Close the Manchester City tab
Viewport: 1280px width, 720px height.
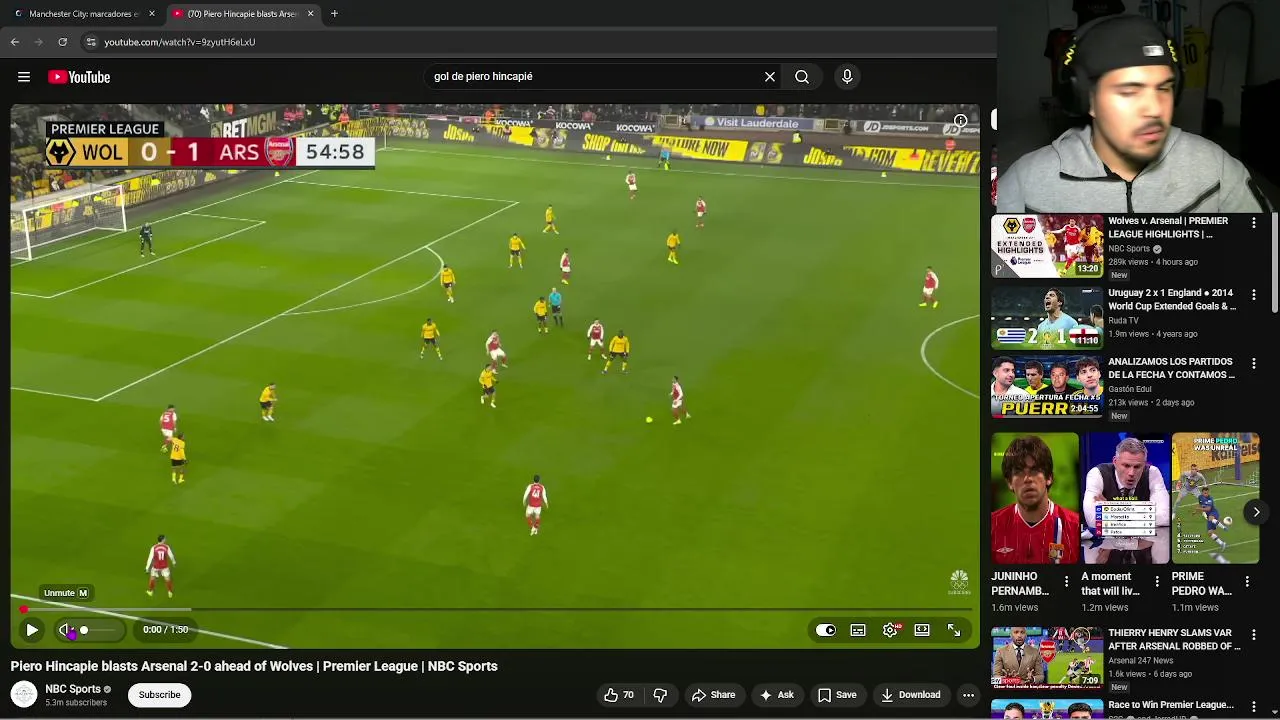(152, 14)
